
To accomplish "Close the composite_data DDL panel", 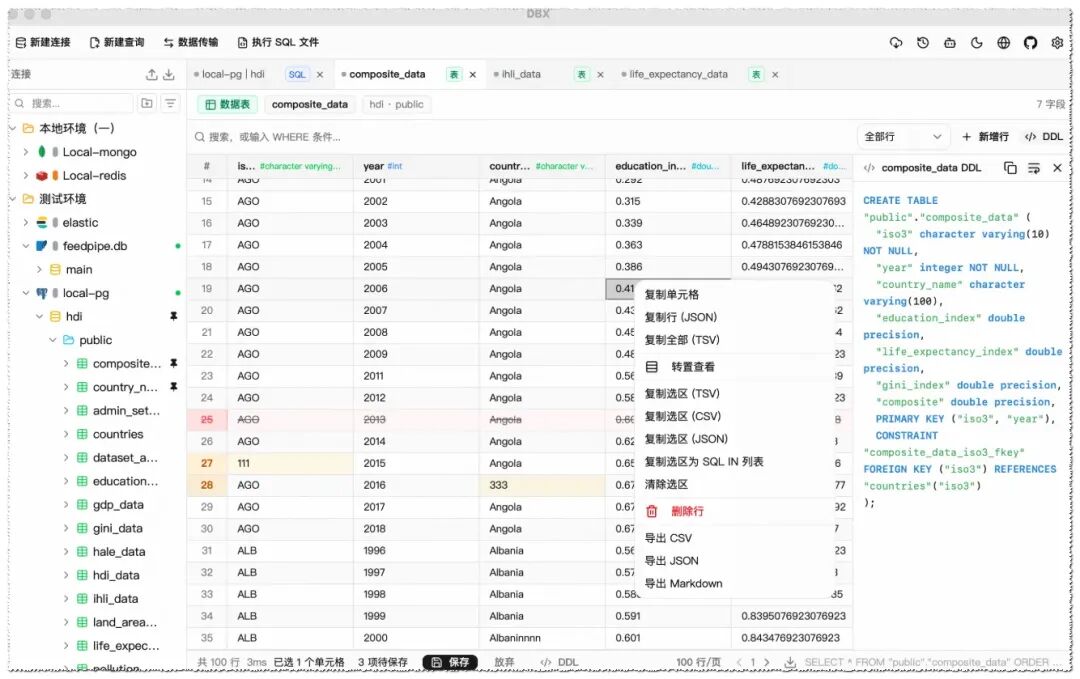I will (x=1057, y=168).
